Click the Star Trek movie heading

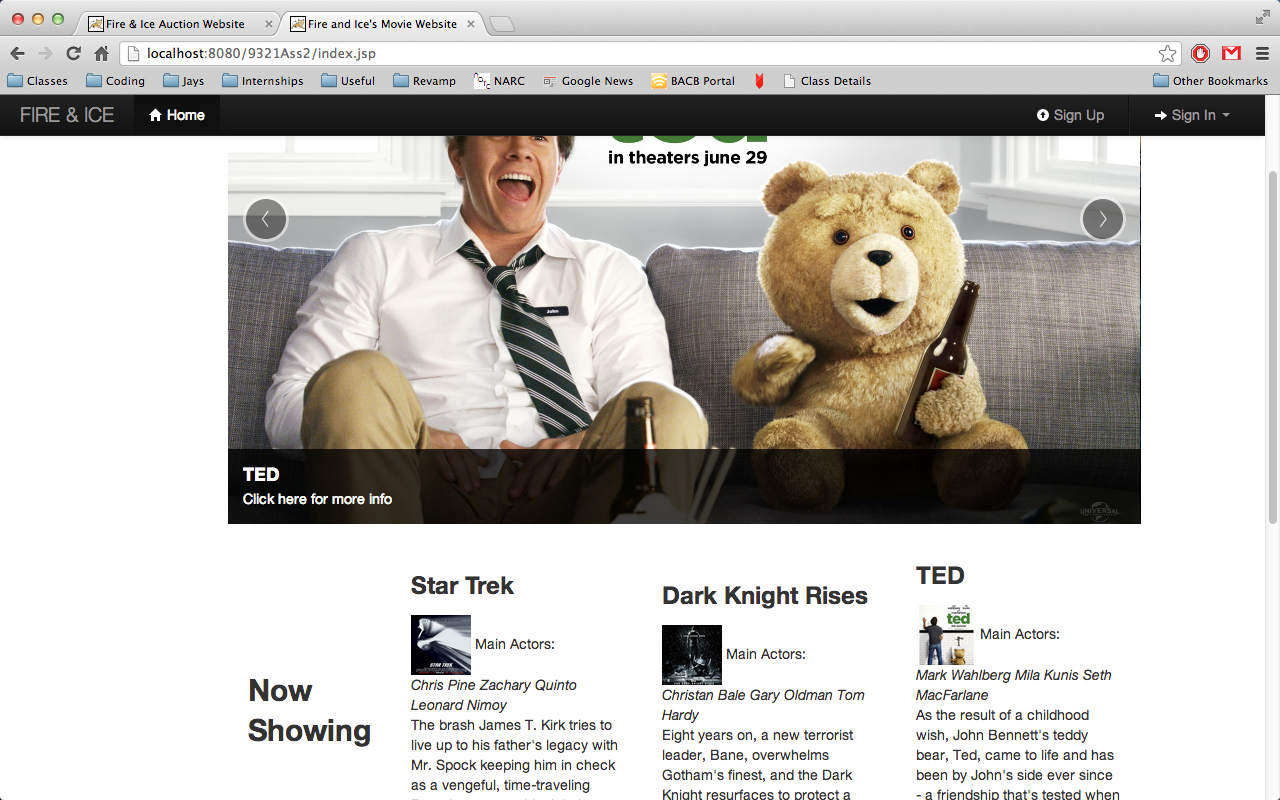[x=462, y=586]
